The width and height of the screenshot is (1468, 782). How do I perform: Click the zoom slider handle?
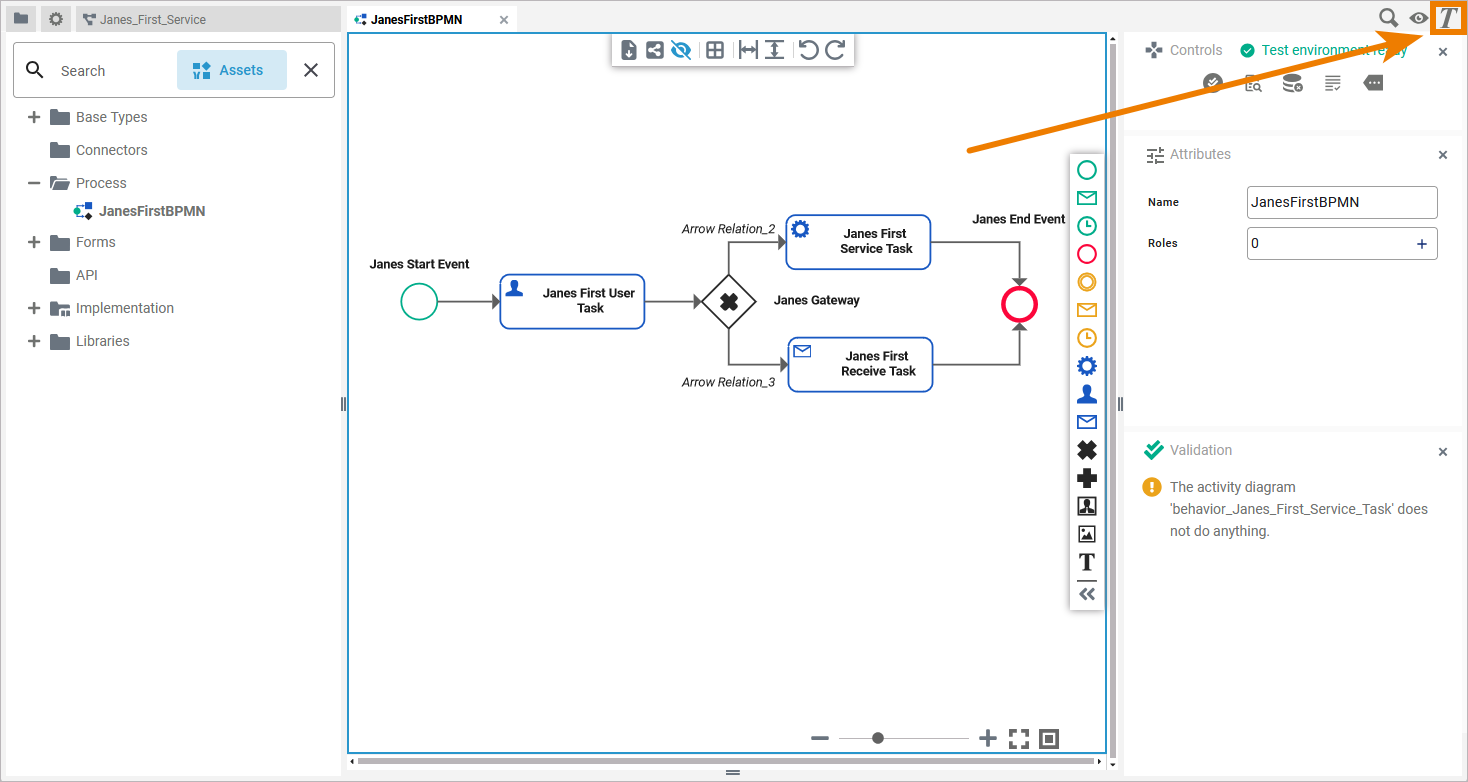878,738
